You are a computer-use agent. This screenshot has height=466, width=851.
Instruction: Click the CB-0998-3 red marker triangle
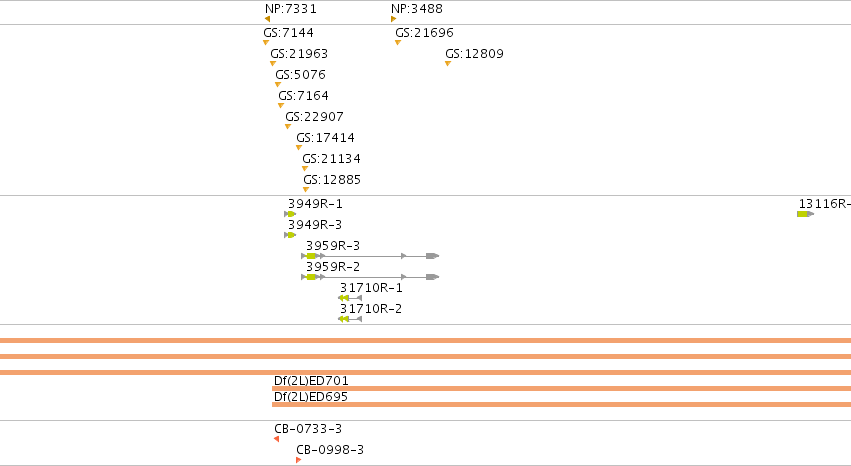click(x=299, y=460)
